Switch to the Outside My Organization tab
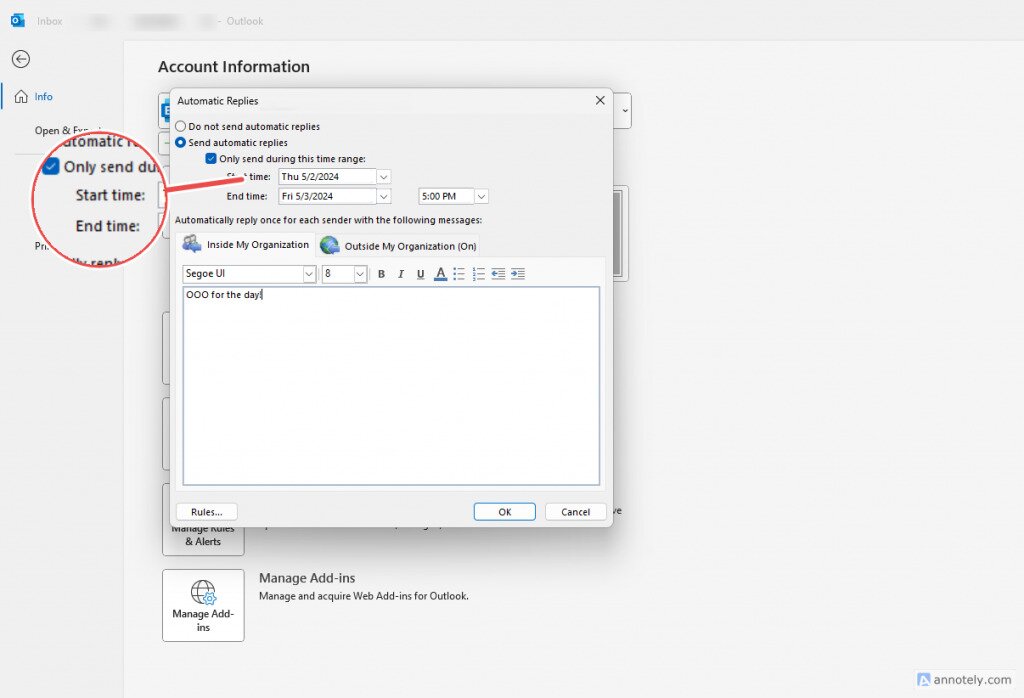This screenshot has width=1024, height=698. click(399, 244)
